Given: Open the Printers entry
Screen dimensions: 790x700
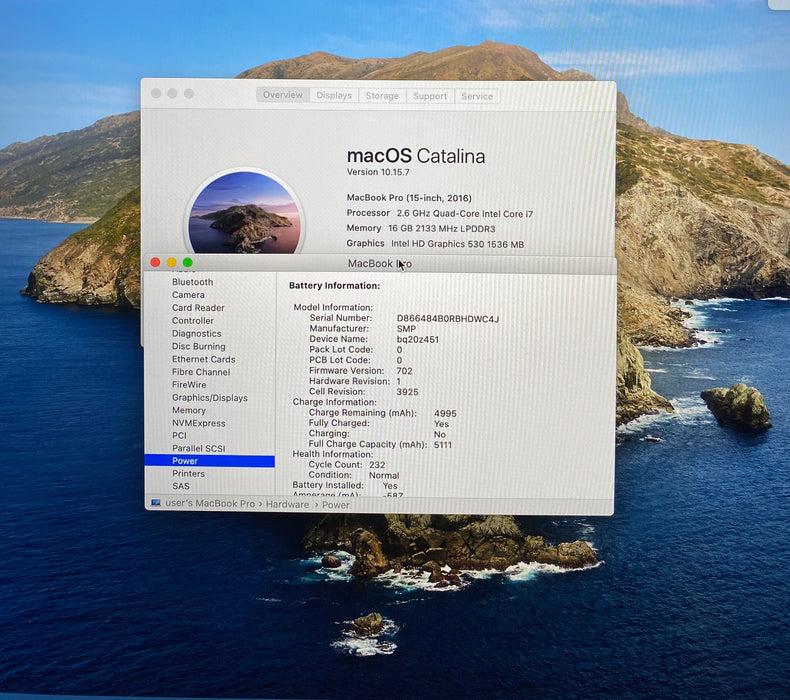Looking at the screenshot, I should (x=188, y=474).
